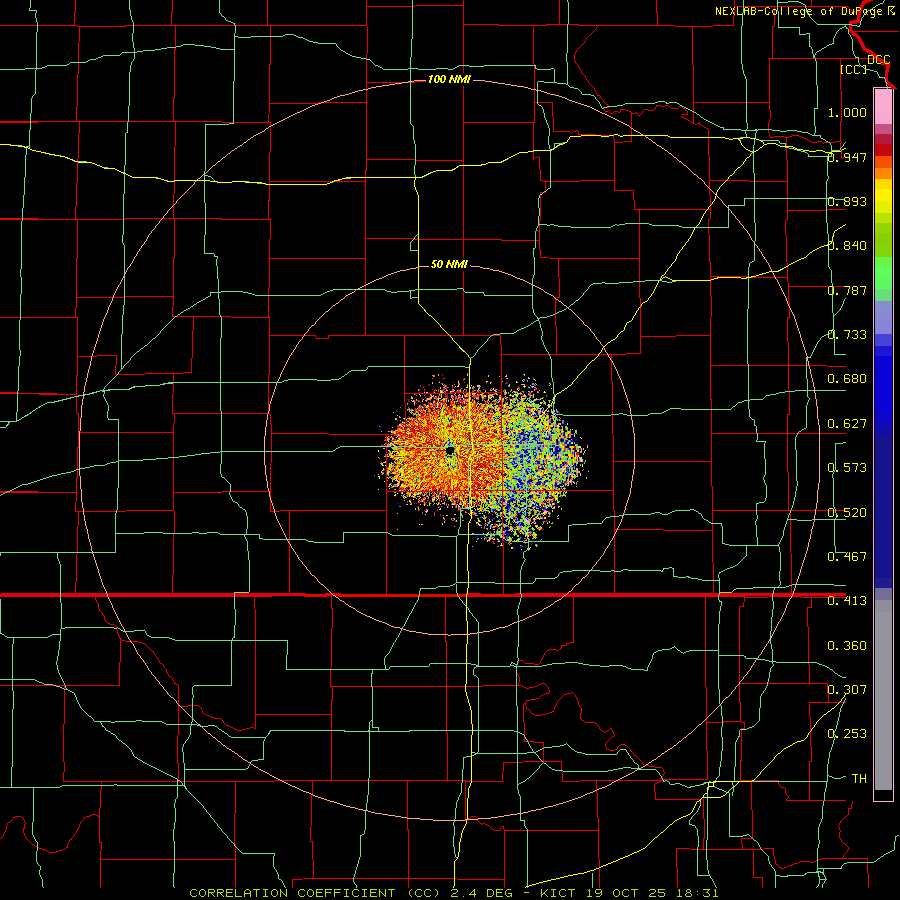Click the [CC] product label
Viewport: 900px width, 900px height.
(x=853, y=69)
